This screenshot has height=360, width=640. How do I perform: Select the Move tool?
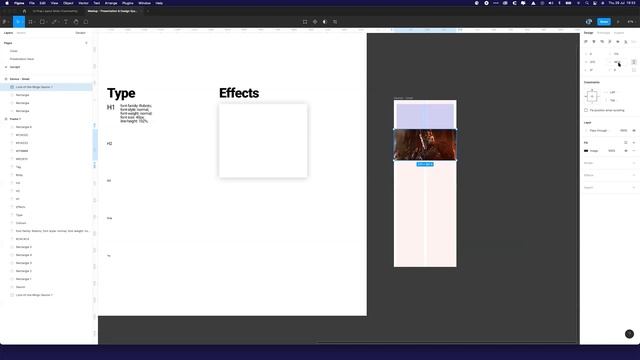[18, 22]
